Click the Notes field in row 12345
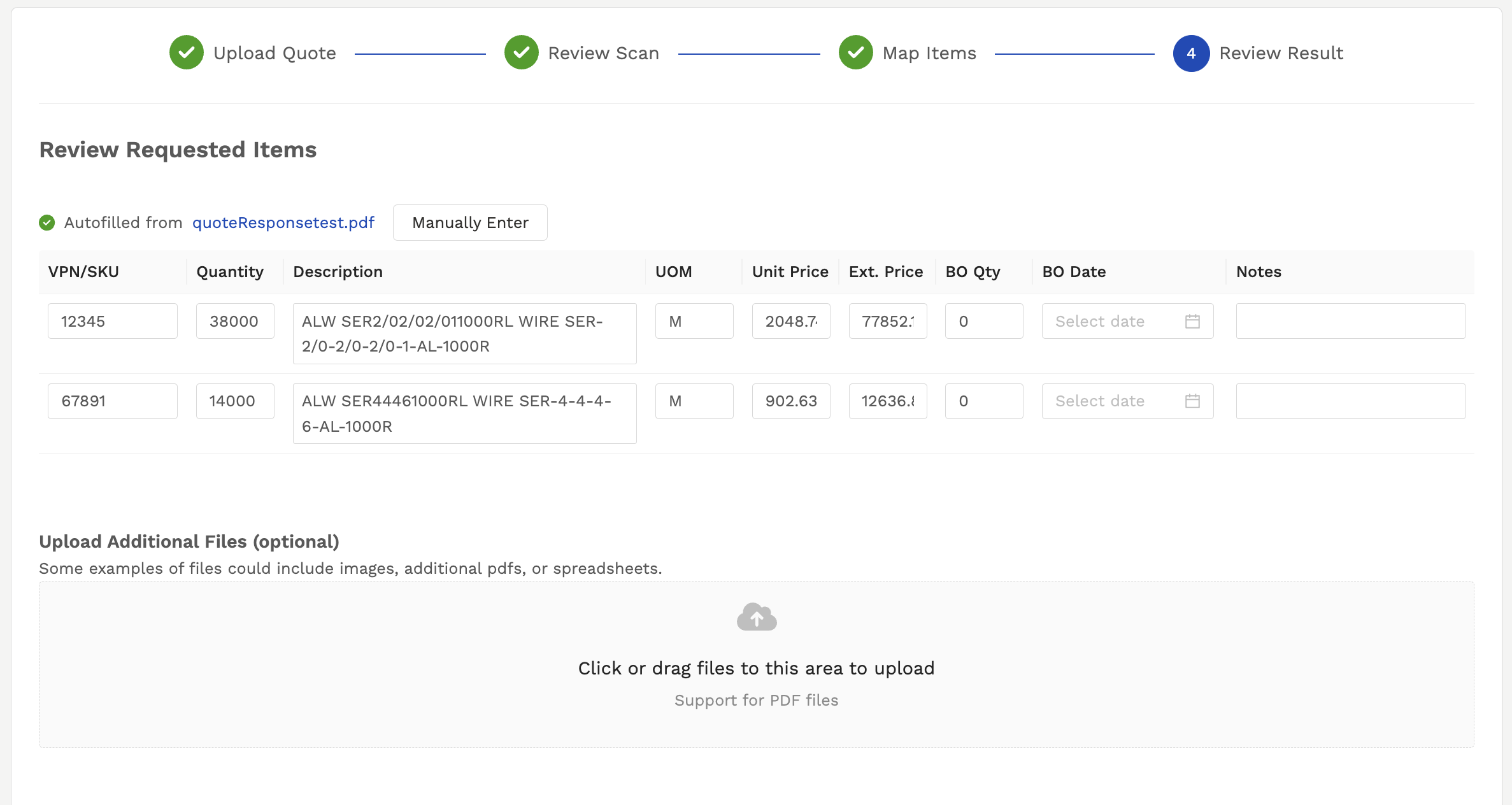The width and height of the screenshot is (1512, 805). pyautogui.click(x=1350, y=321)
